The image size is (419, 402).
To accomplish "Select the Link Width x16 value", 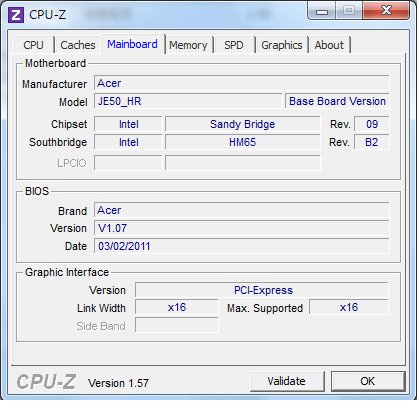I will (177, 307).
